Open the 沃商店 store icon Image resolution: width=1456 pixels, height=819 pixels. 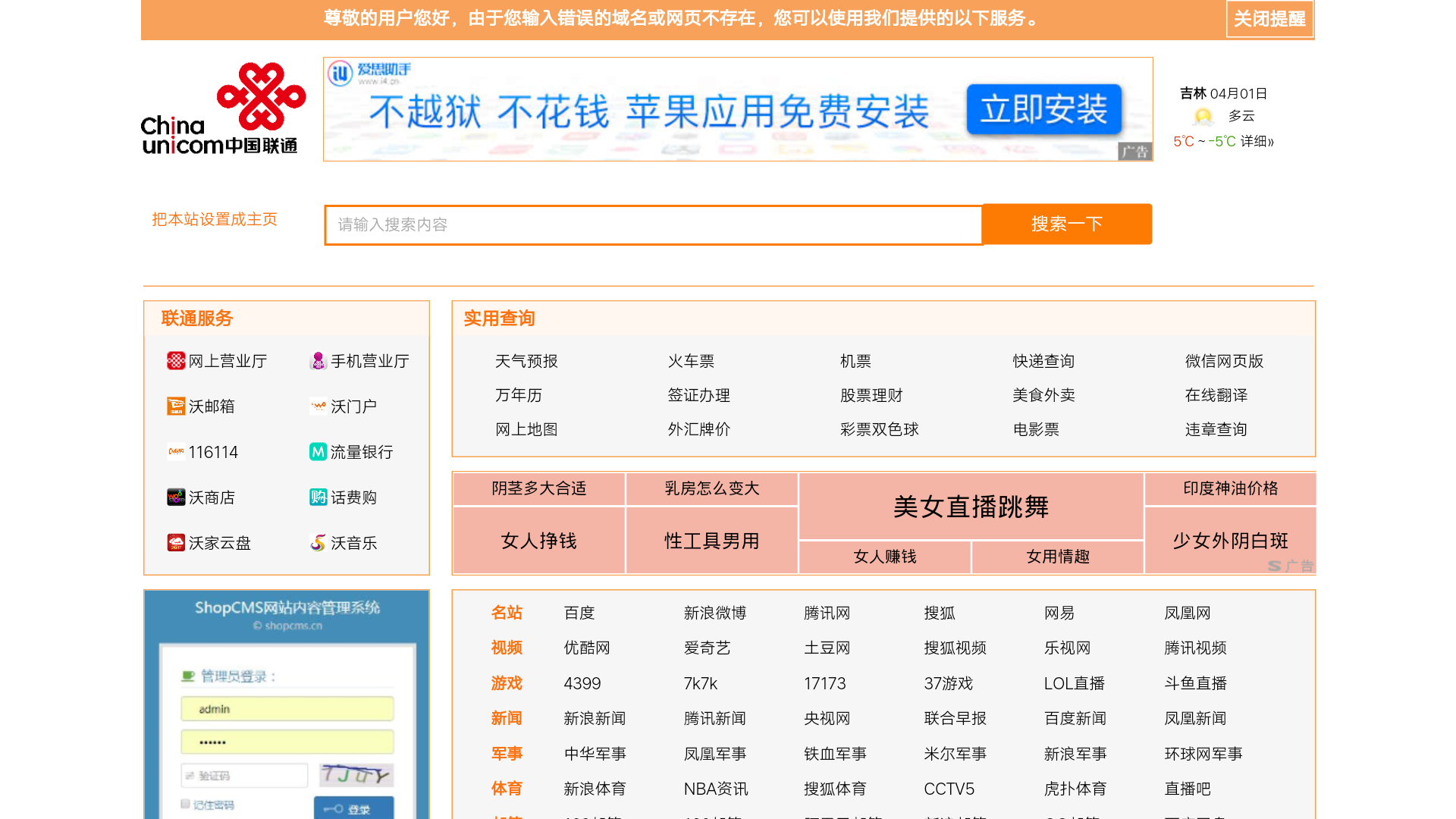coord(176,497)
